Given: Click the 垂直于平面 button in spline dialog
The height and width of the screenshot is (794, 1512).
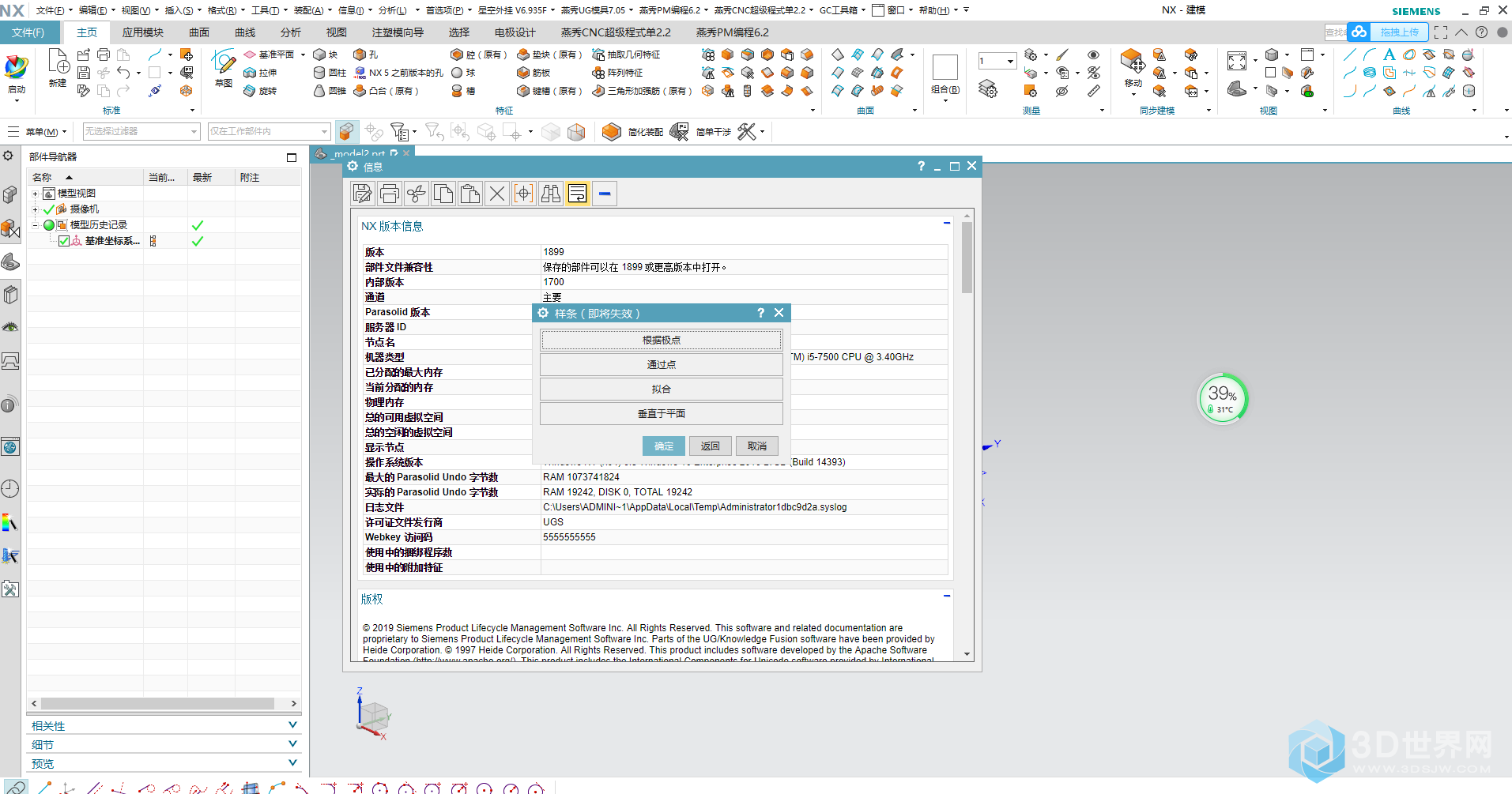Looking at the screenshot, I should (x=662, y=413).
